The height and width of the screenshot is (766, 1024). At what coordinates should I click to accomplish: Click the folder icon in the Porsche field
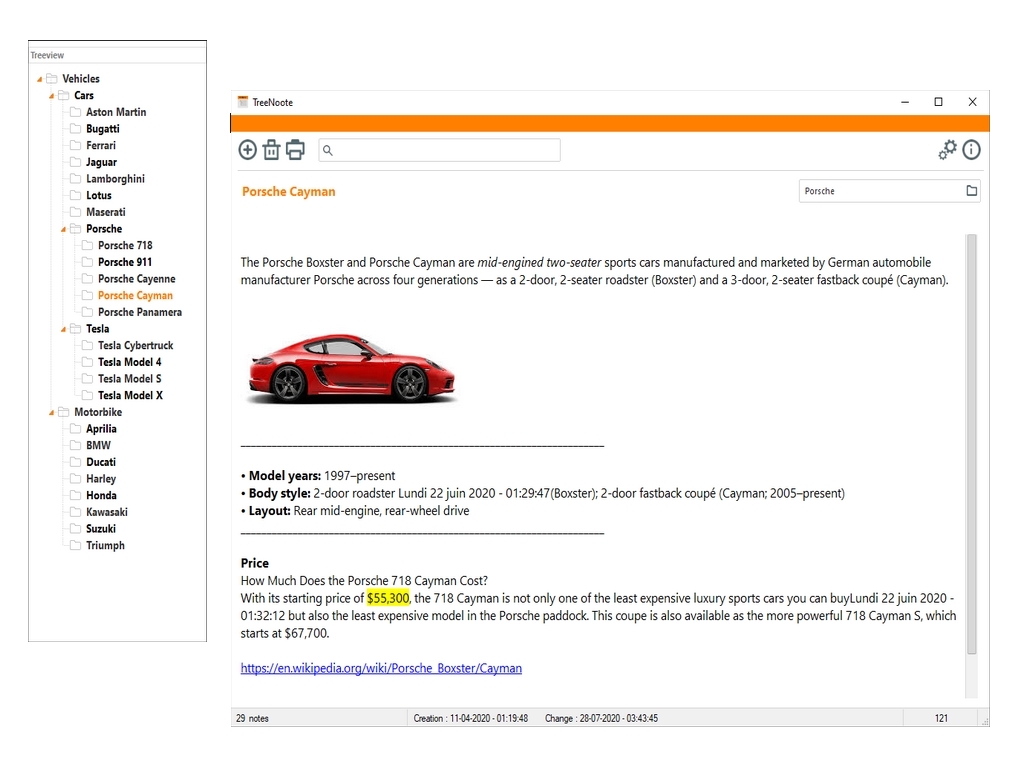(x=972, y=191)
